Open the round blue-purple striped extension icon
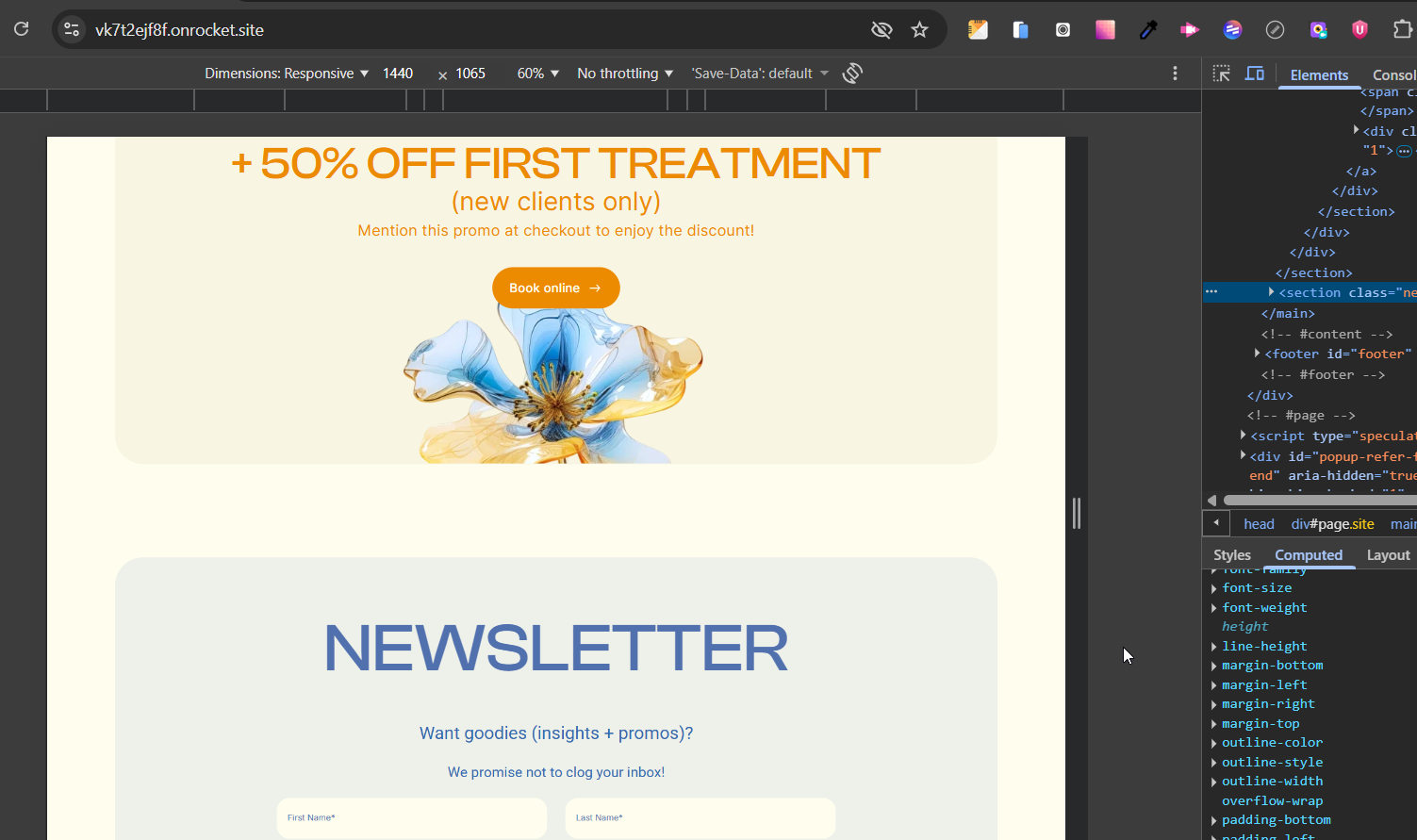Image resolution: width=1417 pixels, height=840 pixels. pos(1233,30)
